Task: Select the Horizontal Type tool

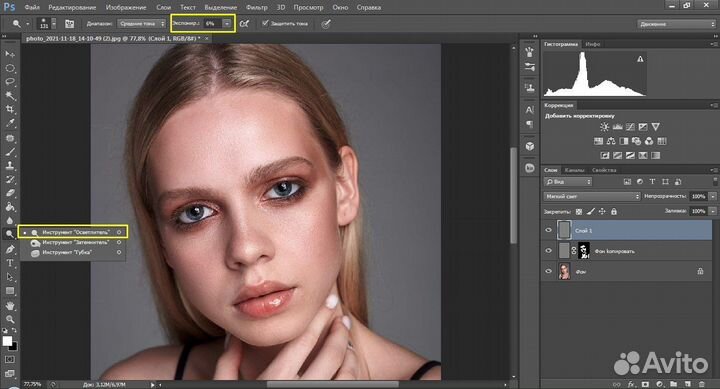Action: 10,263
